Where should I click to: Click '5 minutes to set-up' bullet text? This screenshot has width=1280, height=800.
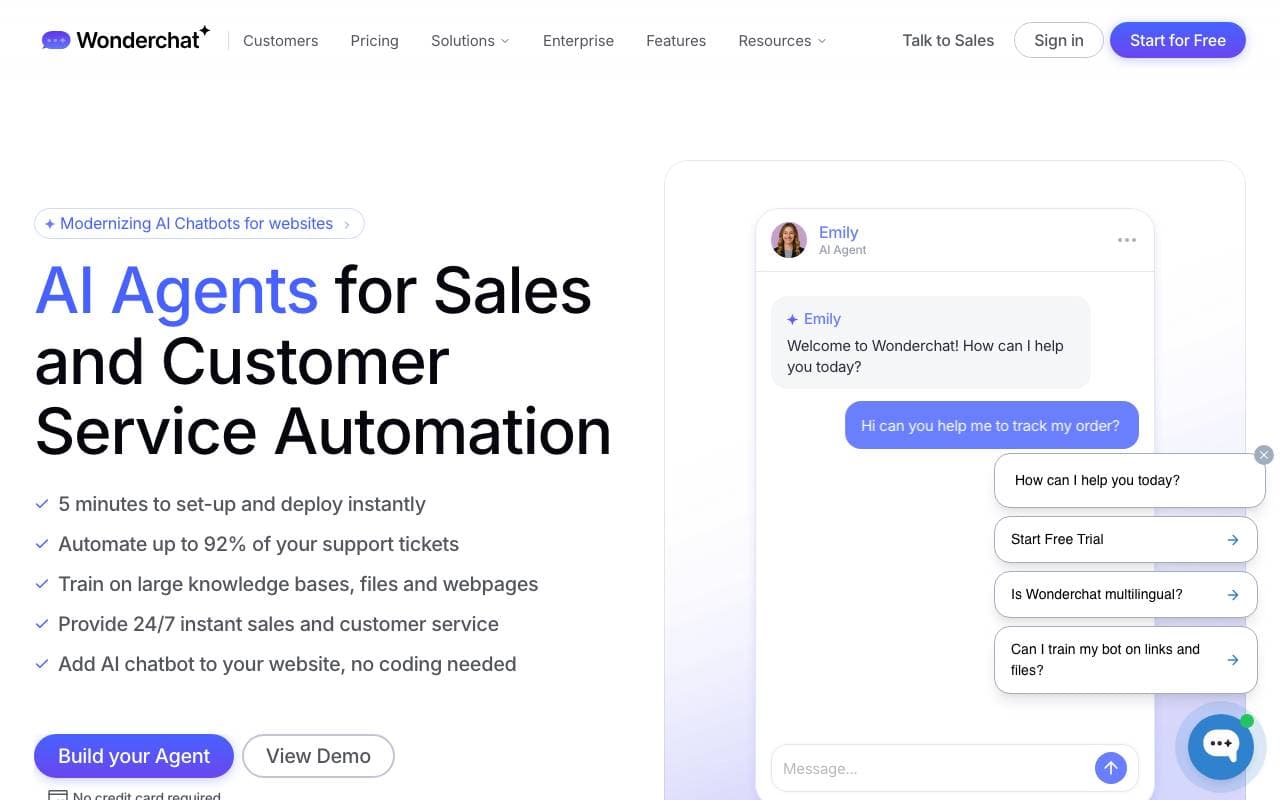click(x=242, y=504)
